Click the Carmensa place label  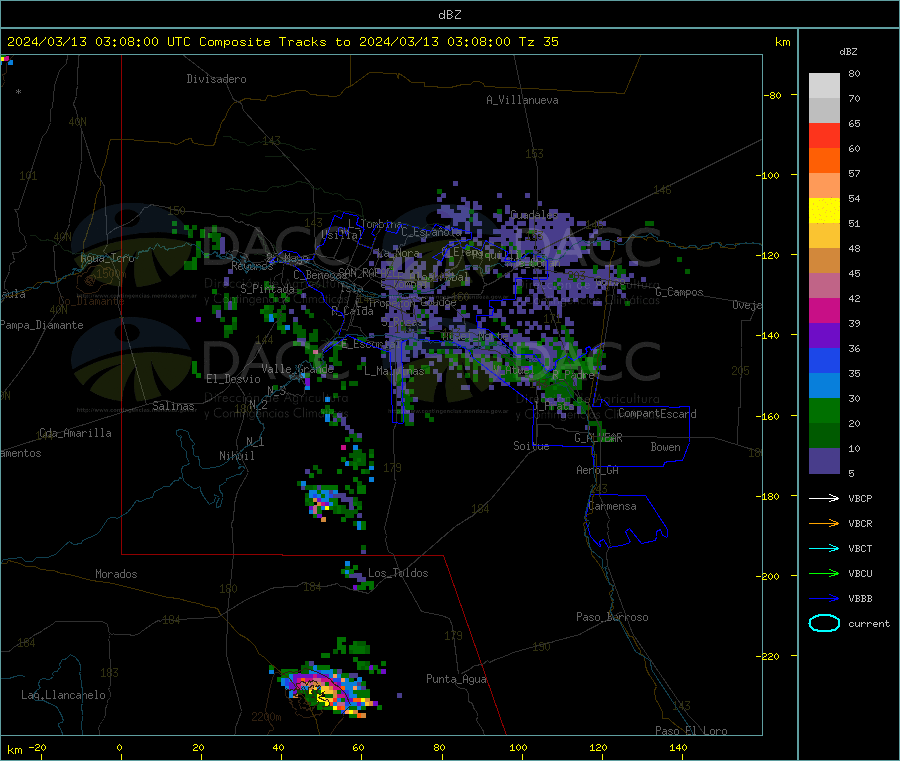coord(612,506)
